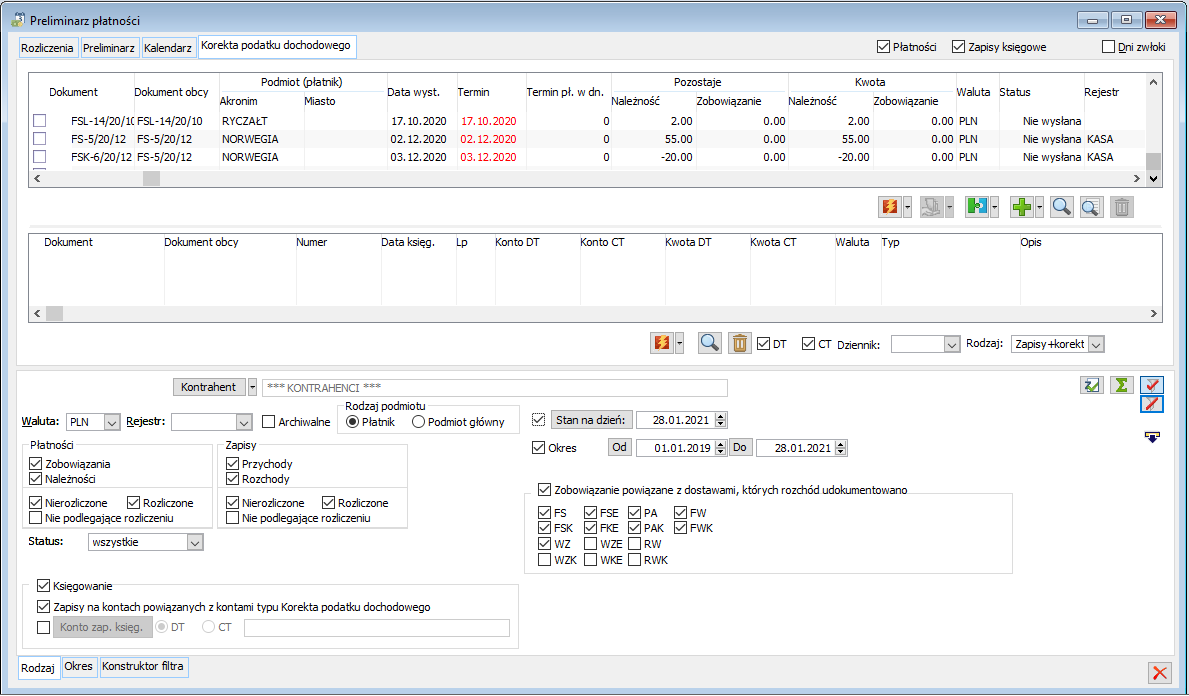The image size is (1189, 696).
Task: Click the Termin column header
Action: click(x=474, y=92)
